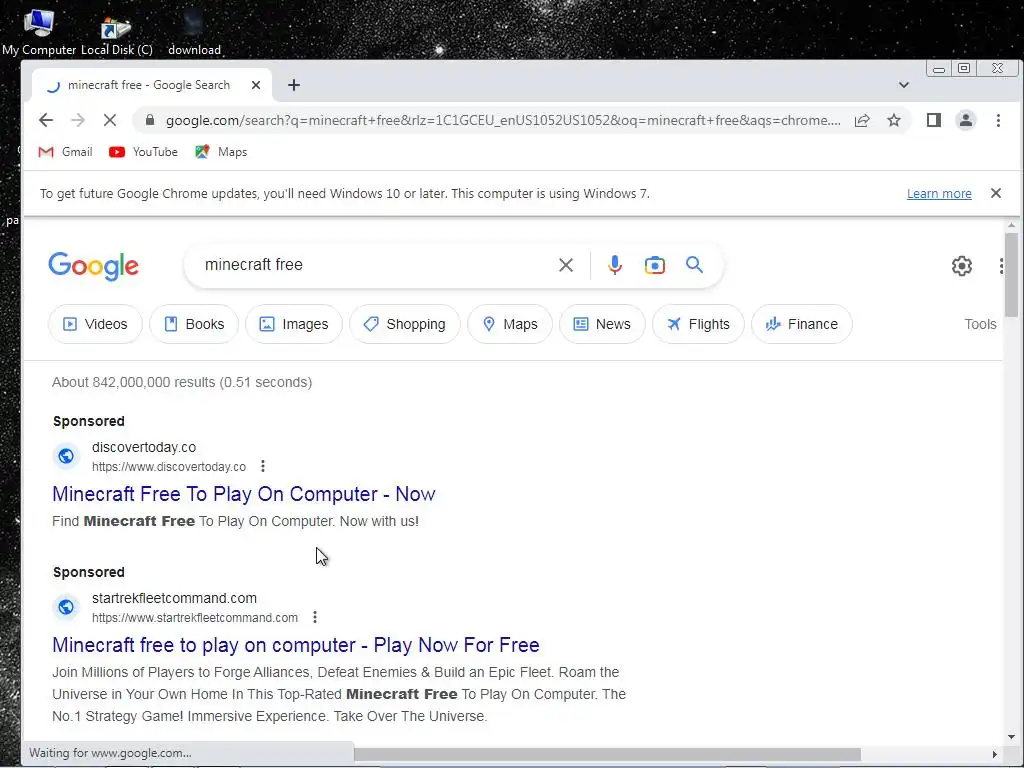Image resolution: width=1024 pixels, height=768 pixels.
Task: Open Play Now For Free result link
Action: (x=296, y=645)
